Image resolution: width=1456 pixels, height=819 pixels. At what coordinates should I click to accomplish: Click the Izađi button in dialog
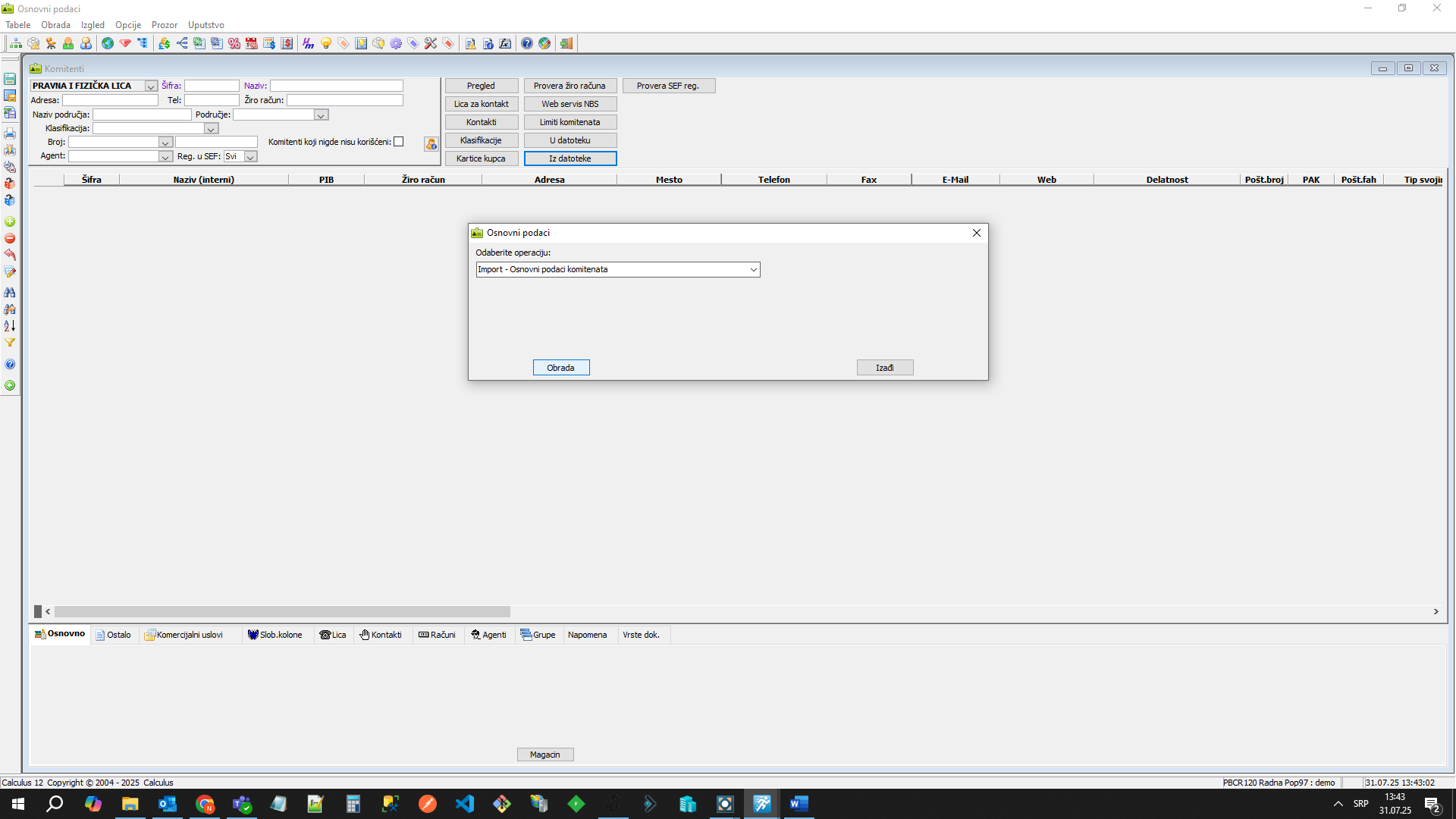[x=885, y=368]
